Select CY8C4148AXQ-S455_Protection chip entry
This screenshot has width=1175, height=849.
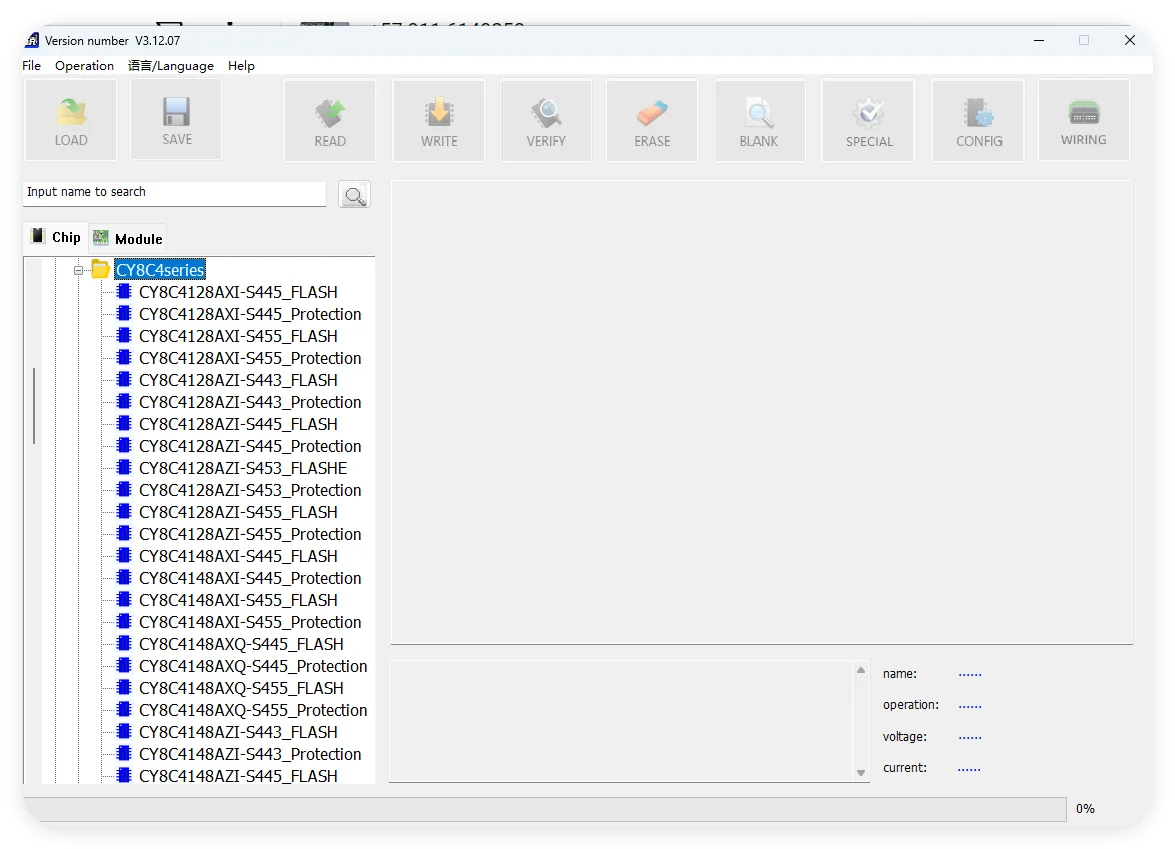[253, 710]
